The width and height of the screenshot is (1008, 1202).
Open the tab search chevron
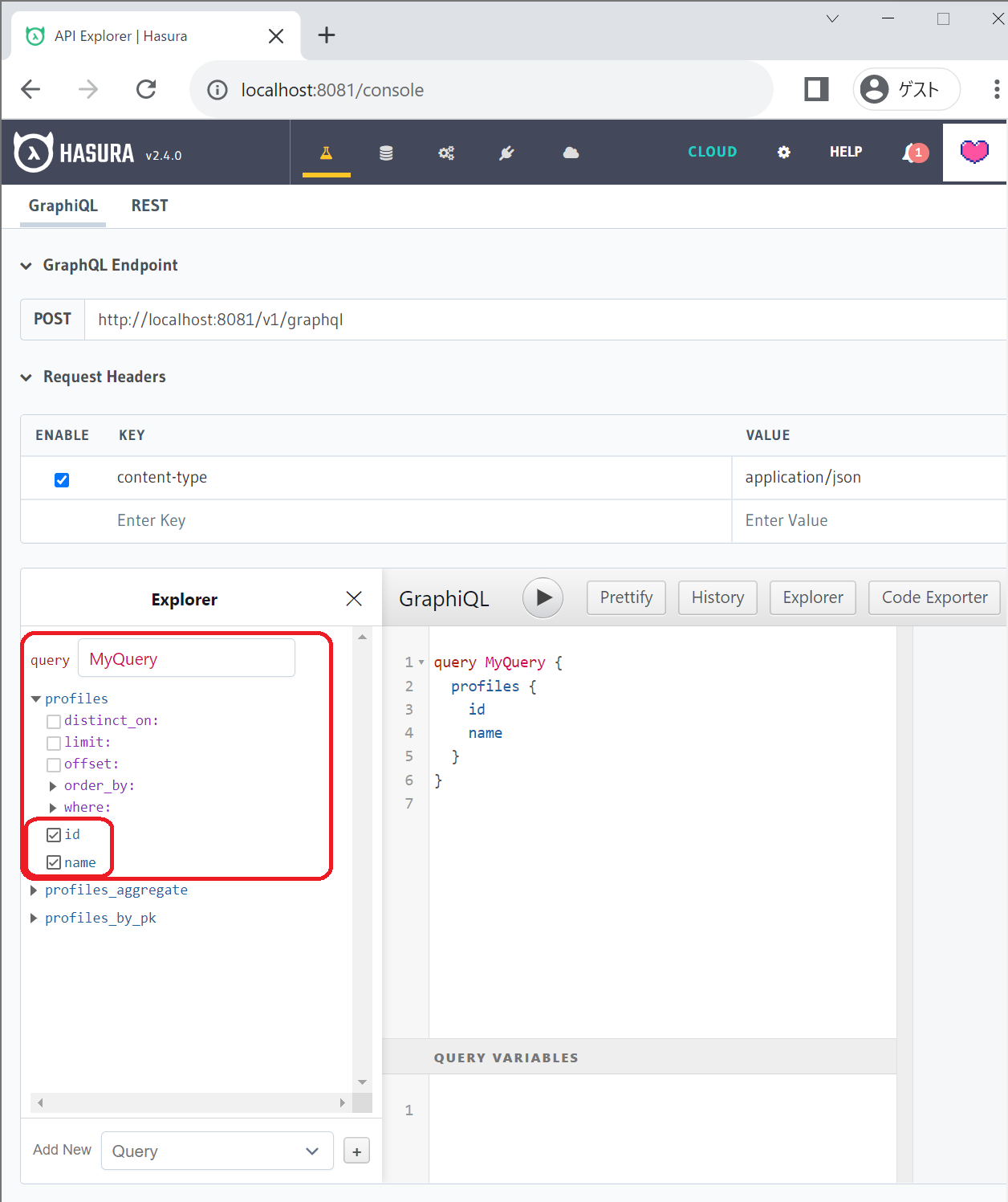[x=832, y=18]
